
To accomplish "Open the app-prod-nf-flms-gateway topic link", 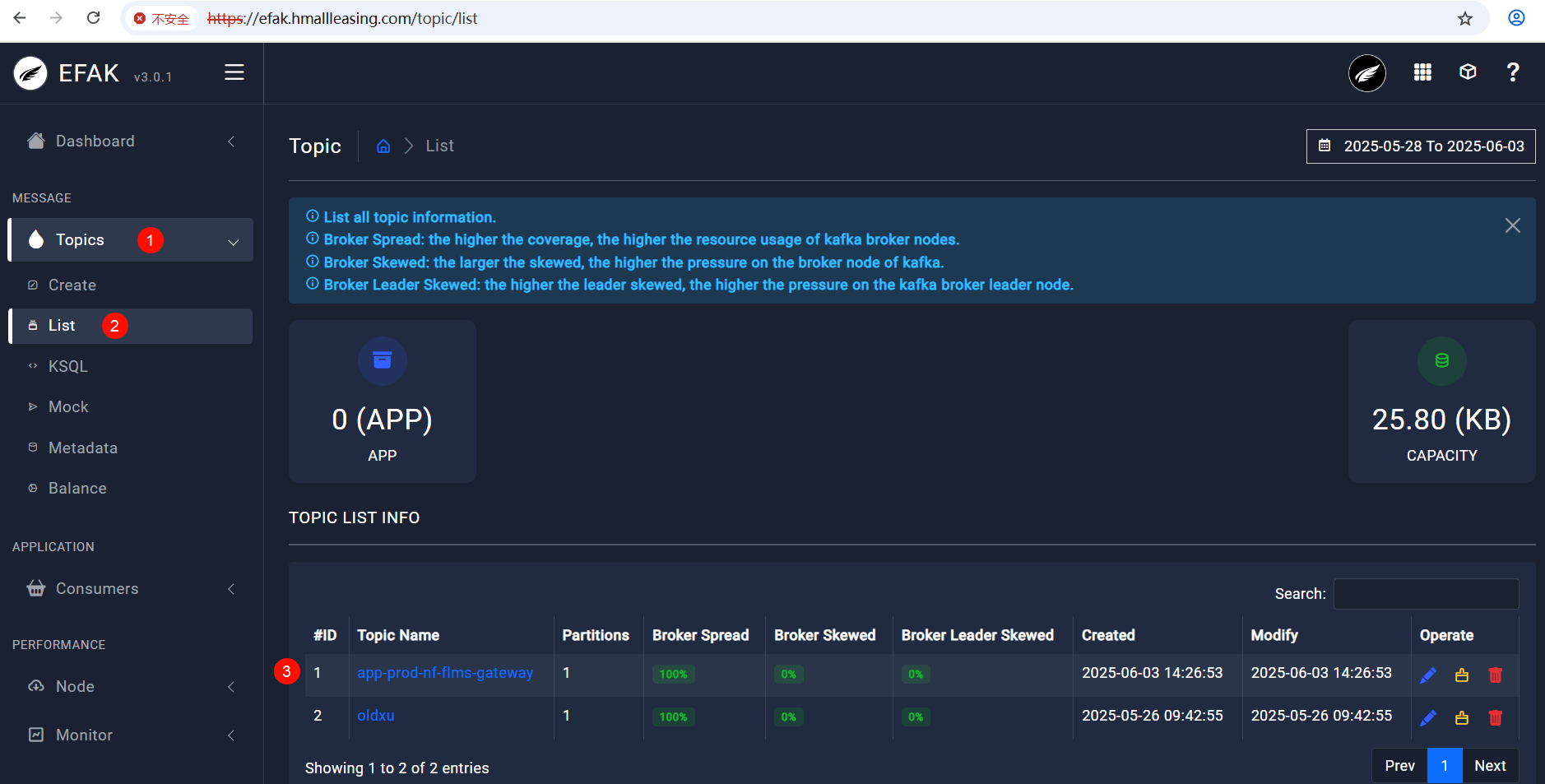I will tap(445, 673).
